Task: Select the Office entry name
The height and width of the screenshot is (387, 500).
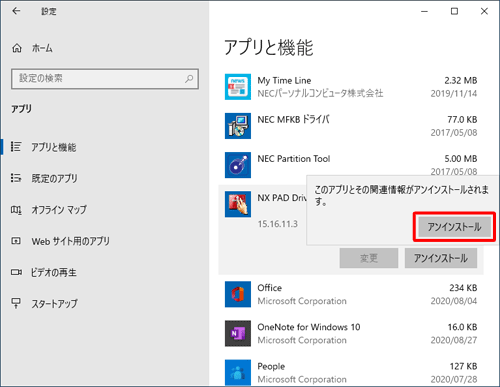Action: 269,288
